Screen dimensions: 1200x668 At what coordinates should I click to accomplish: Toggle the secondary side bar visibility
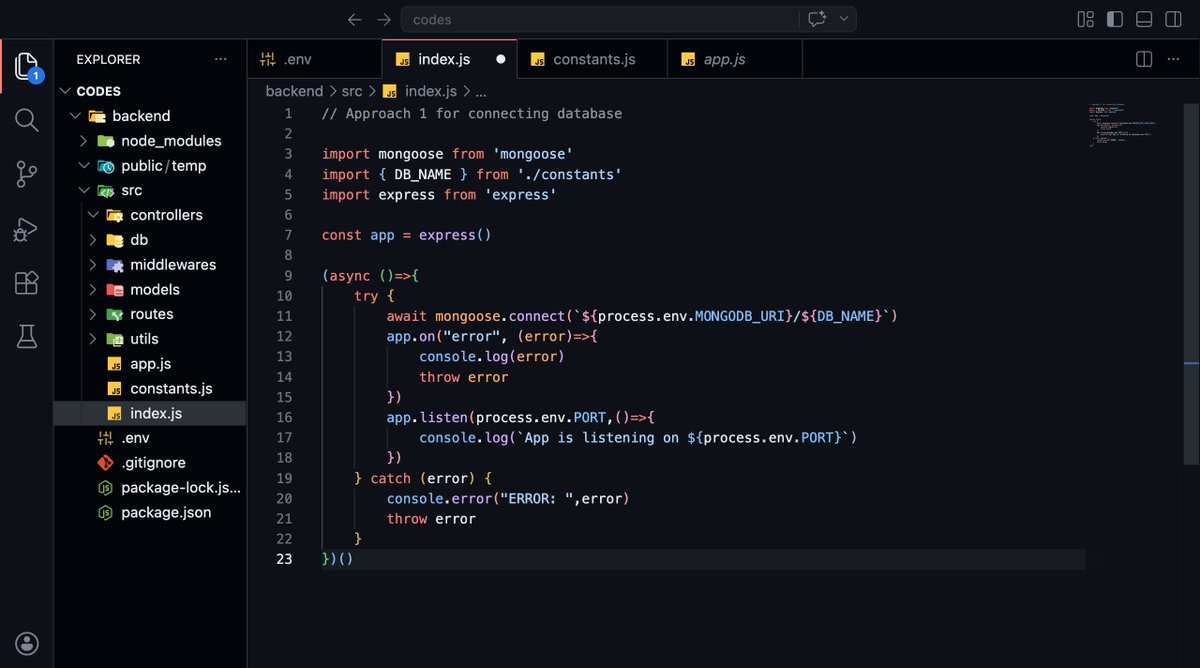(x=1174, y=19)
